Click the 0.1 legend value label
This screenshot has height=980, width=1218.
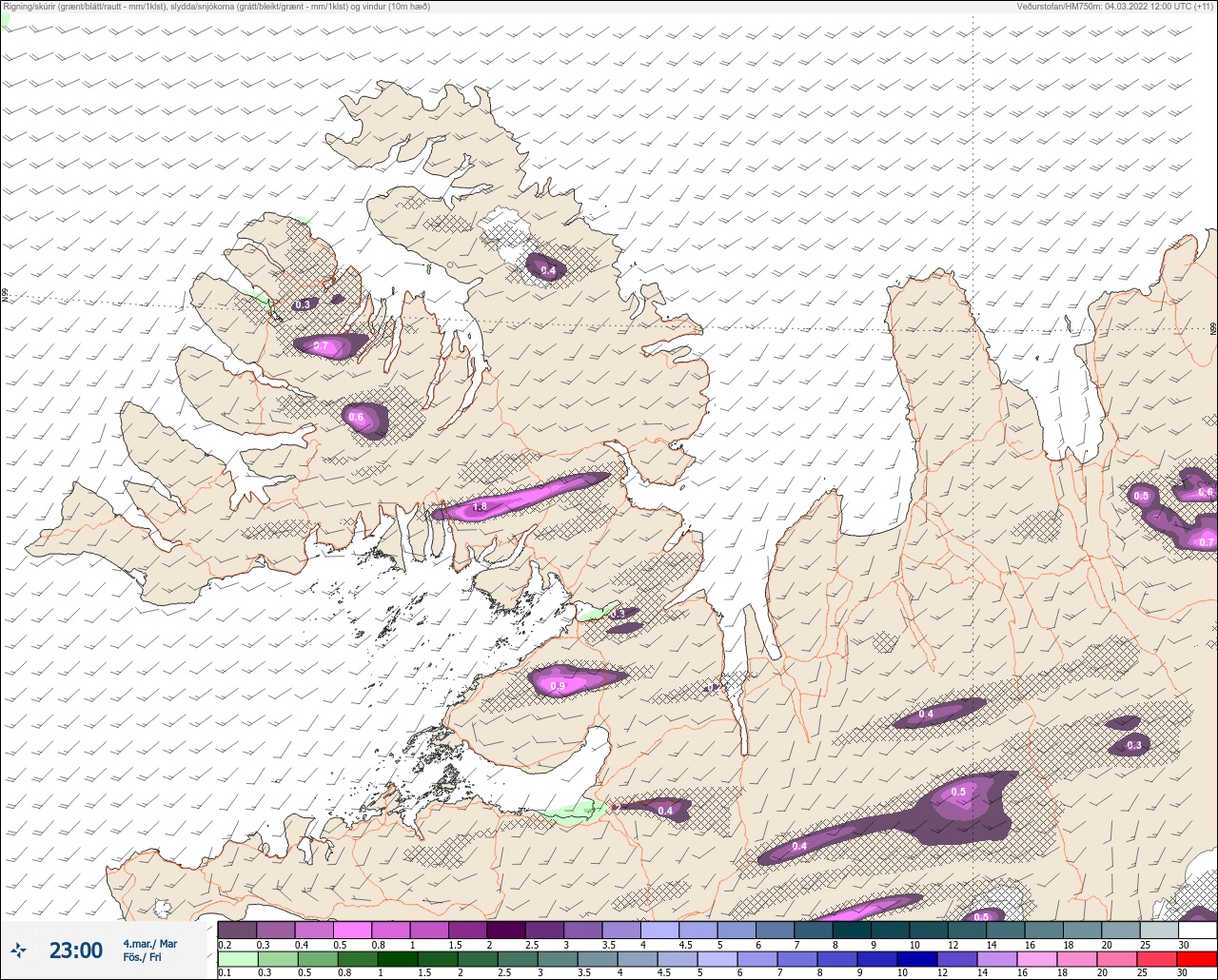(225, 972)
